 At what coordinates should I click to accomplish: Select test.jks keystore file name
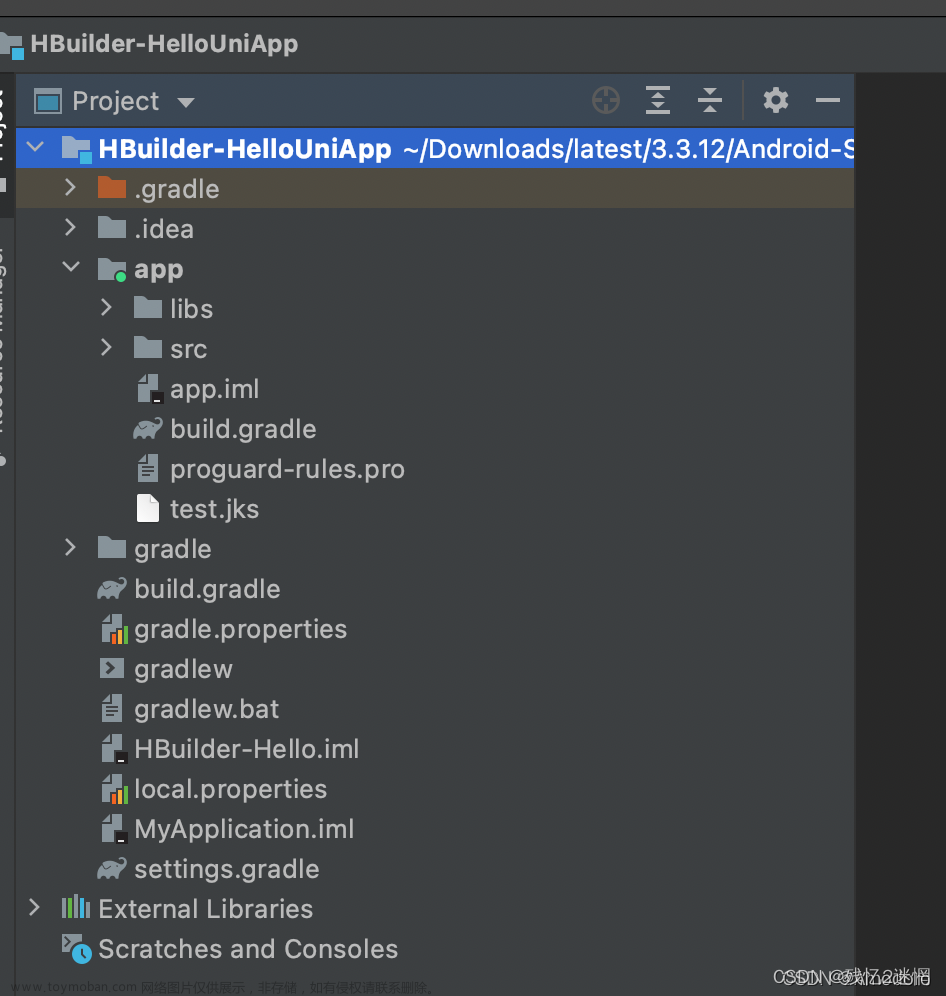(215, 509)
